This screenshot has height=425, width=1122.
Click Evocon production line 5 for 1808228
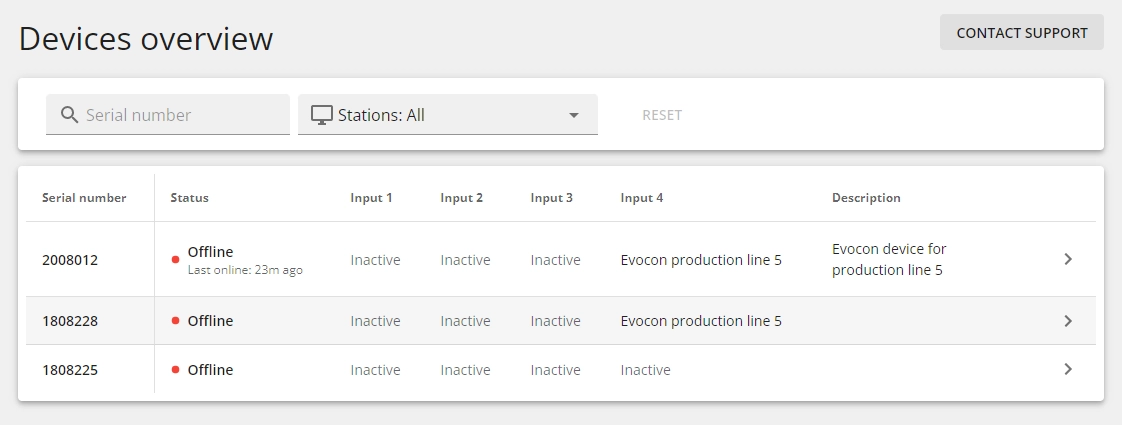pos(701,321)
